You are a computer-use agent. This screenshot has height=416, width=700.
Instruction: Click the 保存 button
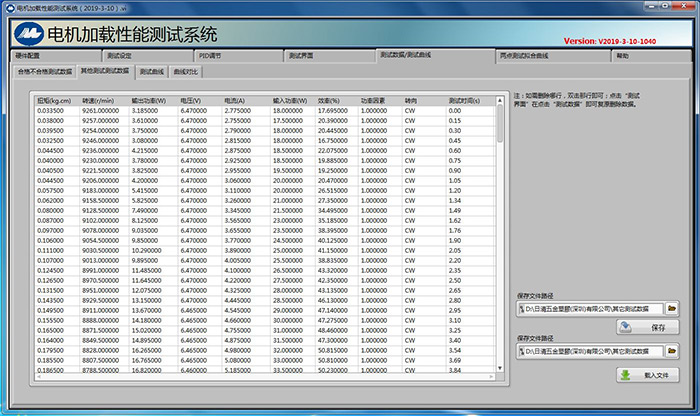click(x=648, y=327)
